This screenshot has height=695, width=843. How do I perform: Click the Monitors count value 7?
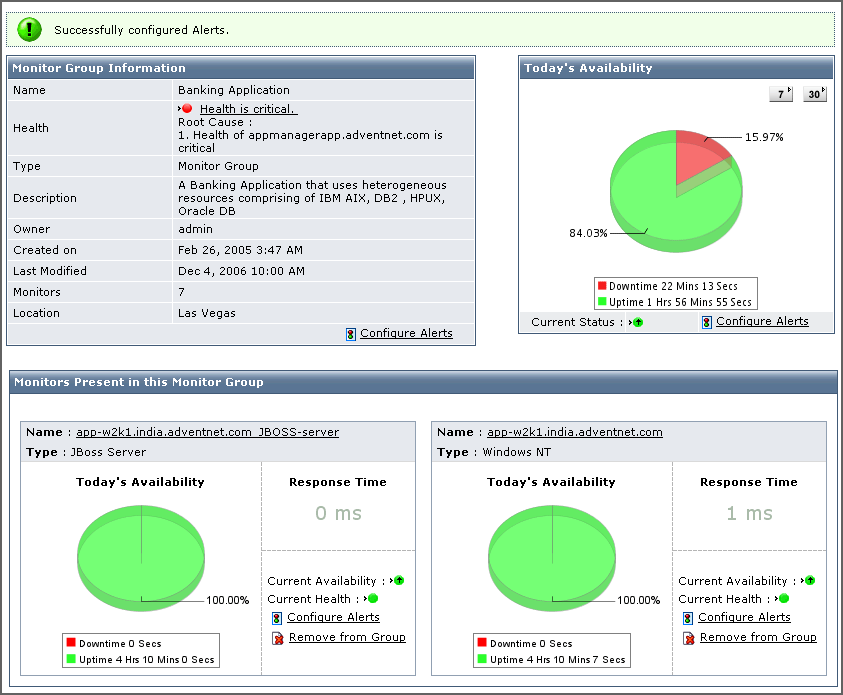pos(182,292)
